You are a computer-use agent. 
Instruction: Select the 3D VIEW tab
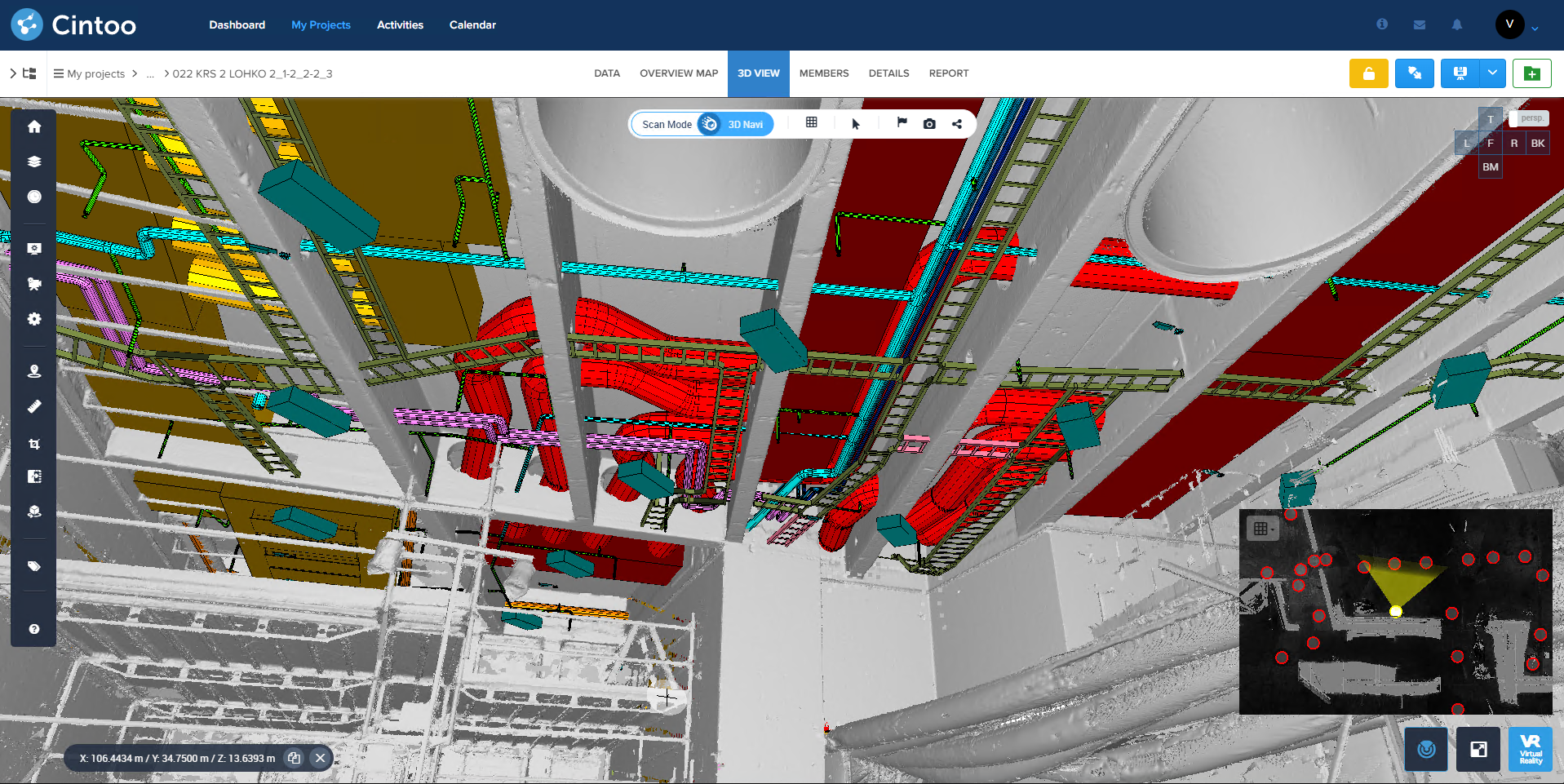pos(759,73)
